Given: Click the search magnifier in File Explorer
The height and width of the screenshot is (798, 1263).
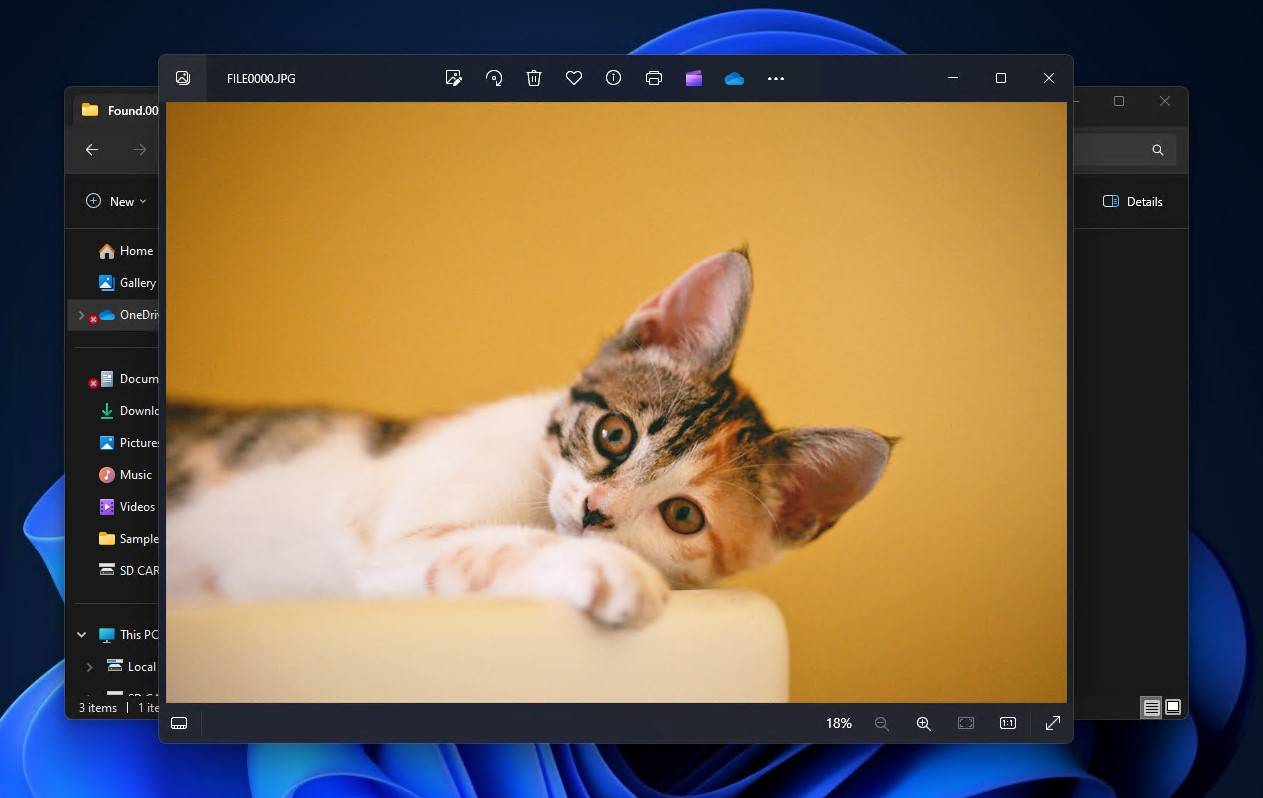Looking at the screenshot, I should click(1158, 150).
